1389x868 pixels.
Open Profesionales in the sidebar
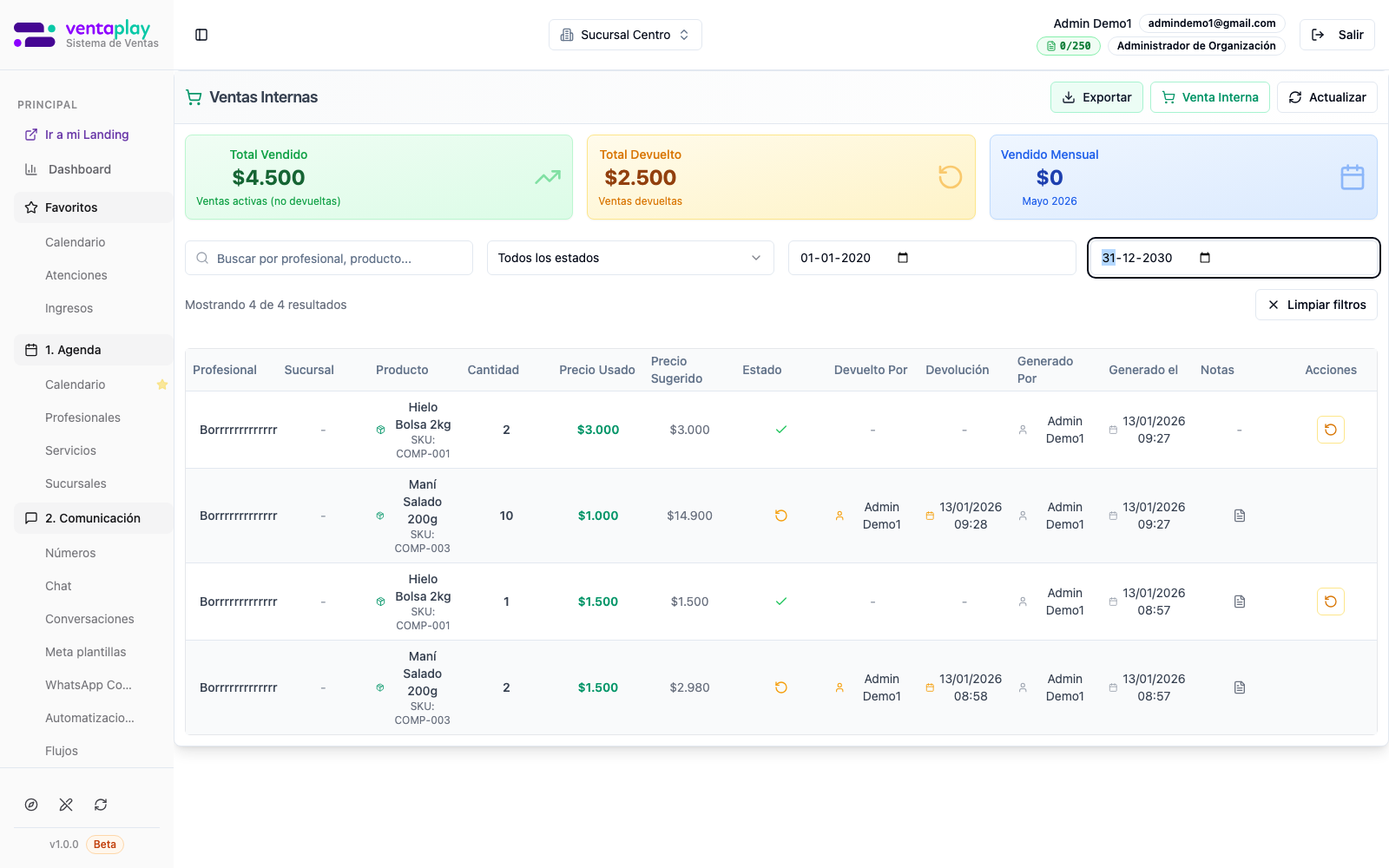click(82, 418)
